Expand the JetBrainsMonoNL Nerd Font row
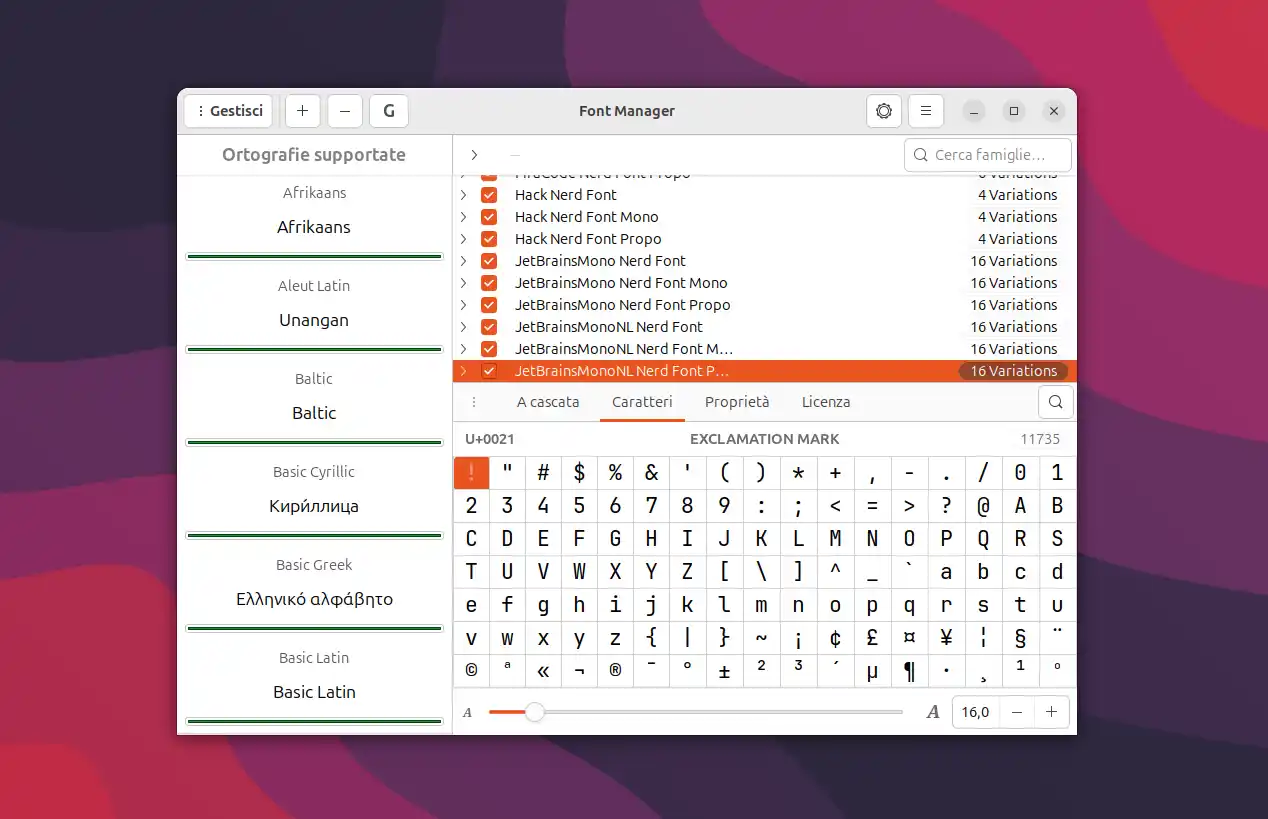 pos(463,327)
